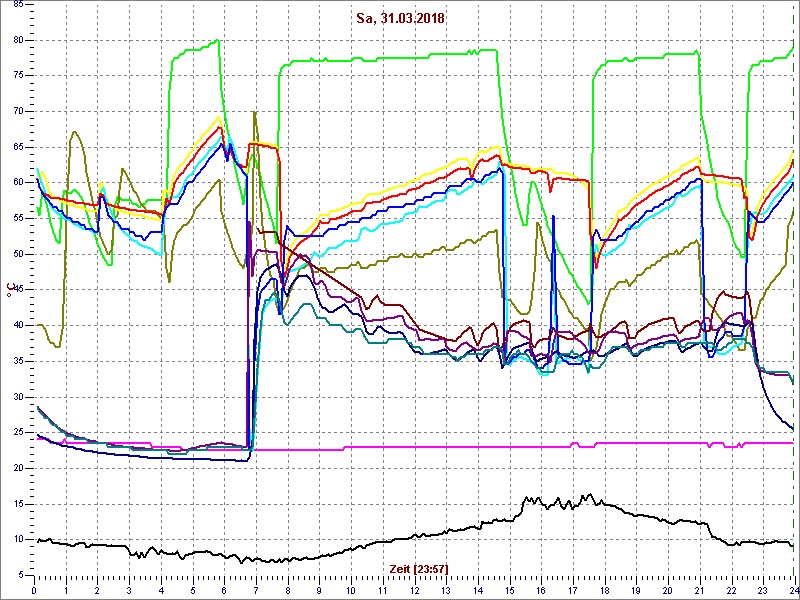Click the 75 value on temperature axis
This screenshot has width=800, height=600.
(17, 76)
